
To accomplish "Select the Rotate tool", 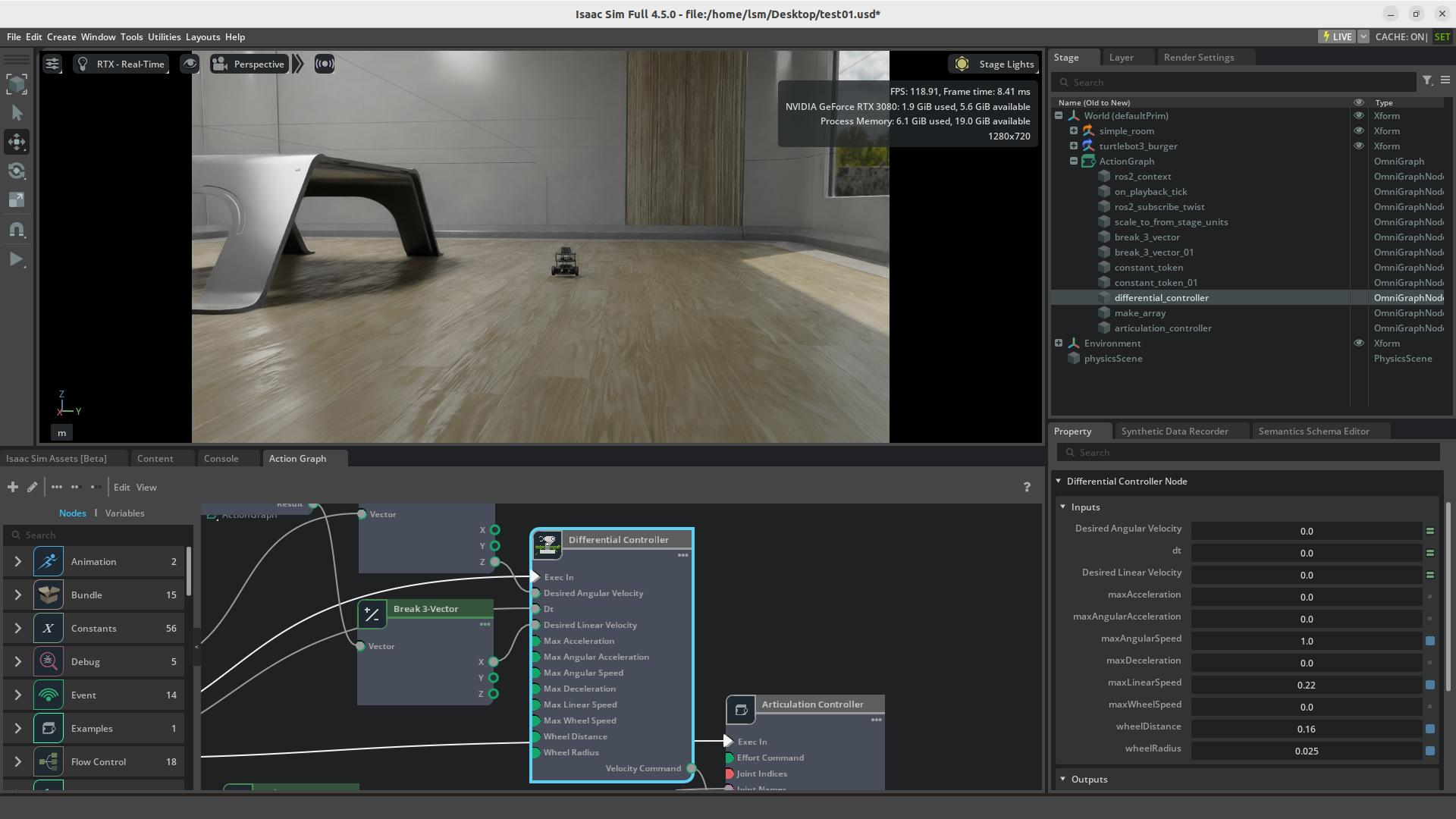I will click(17, 171).
